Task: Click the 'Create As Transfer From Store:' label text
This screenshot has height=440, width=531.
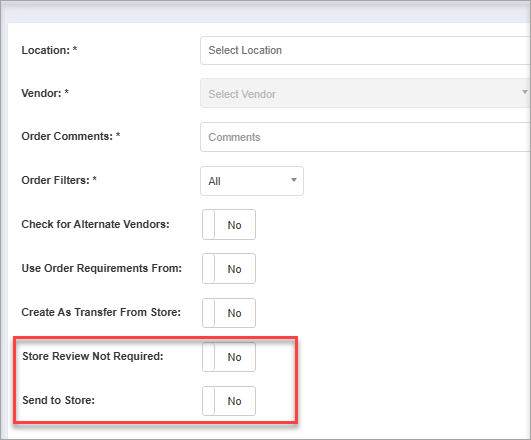Action: (101, 312)
